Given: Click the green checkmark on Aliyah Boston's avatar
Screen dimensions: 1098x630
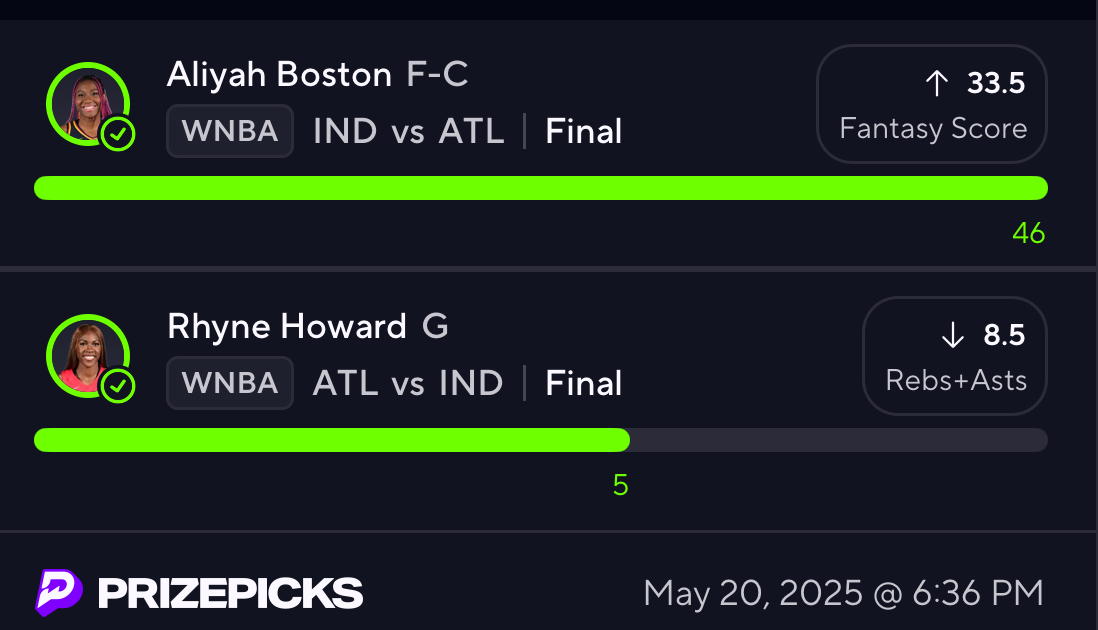Looking at the screenshot, I should pyautogui.click(x=118, y=134).
